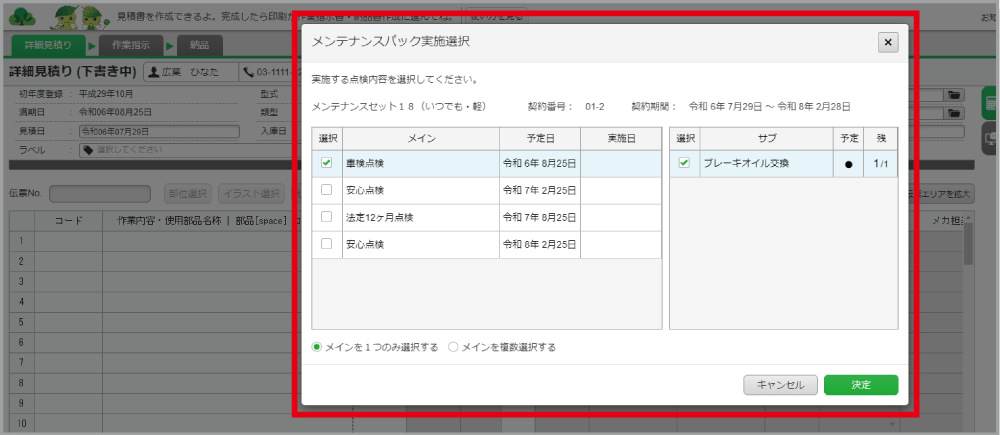The width and height of the screenshot is (1000, 435).
Task: Switch to 詳細見積り tab in background window
Action: [x=49, y=45]
